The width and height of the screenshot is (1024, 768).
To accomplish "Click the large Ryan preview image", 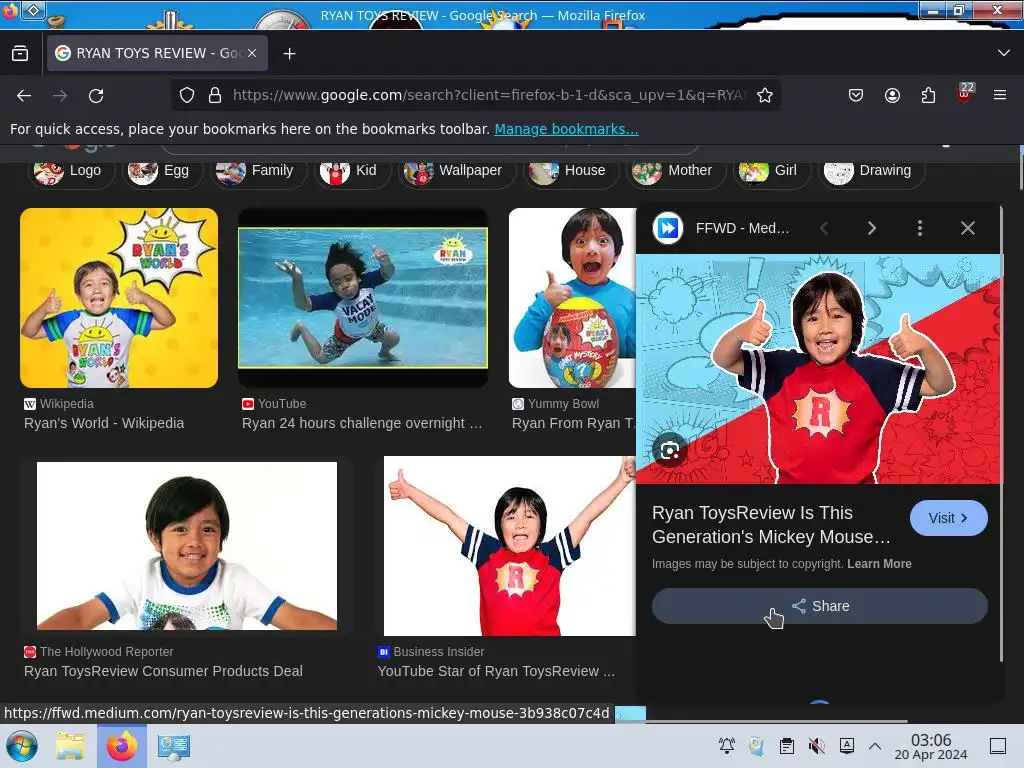I will (818, 369).
